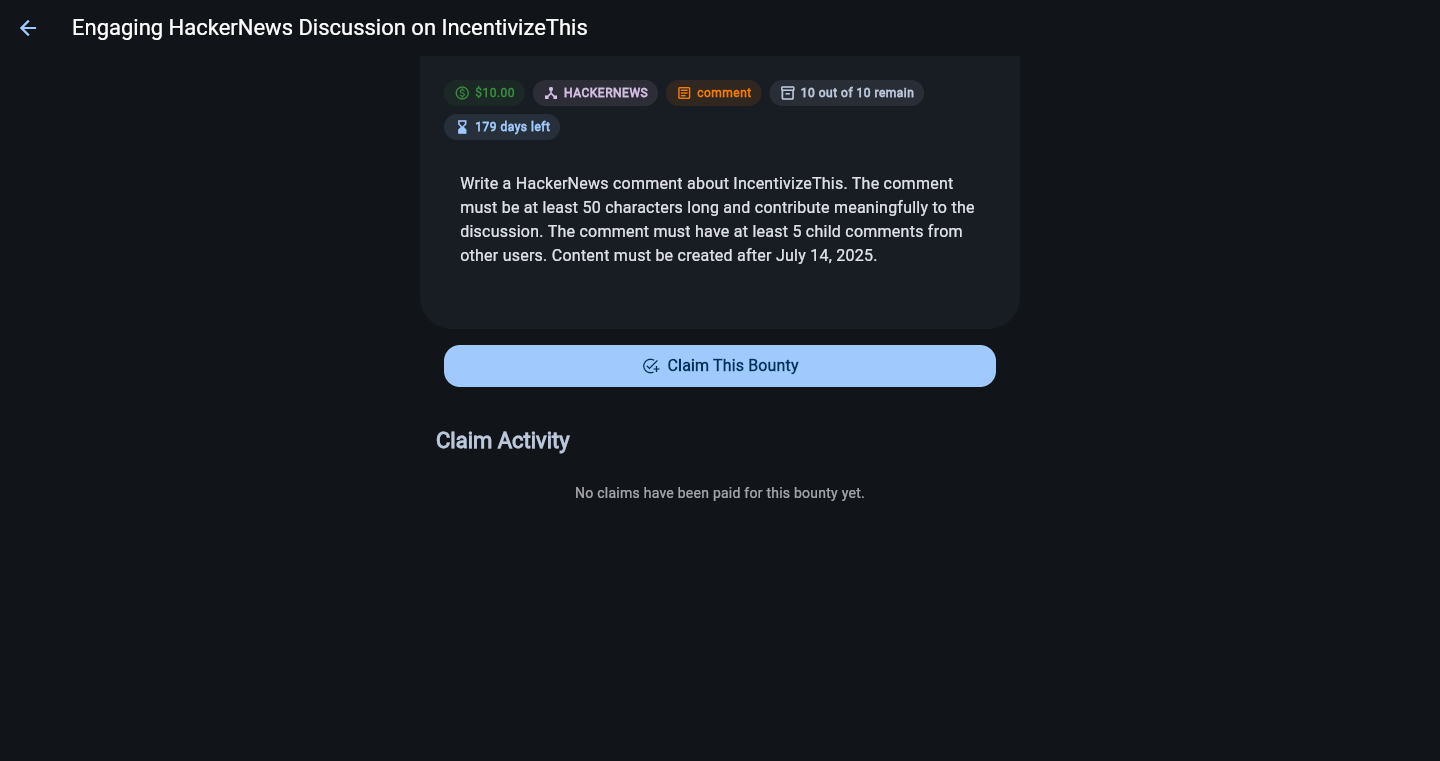This screenshot has width=1440, height=761.
Task: Click the bounty description starting Write a HackerNews
Action: 718,219
